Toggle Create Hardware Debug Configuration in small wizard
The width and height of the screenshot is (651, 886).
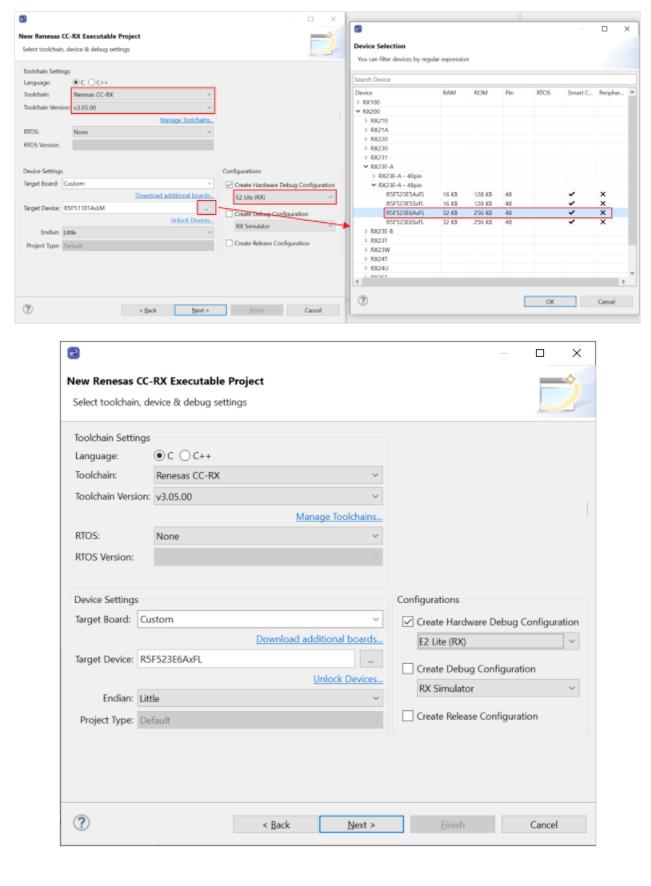229,185
